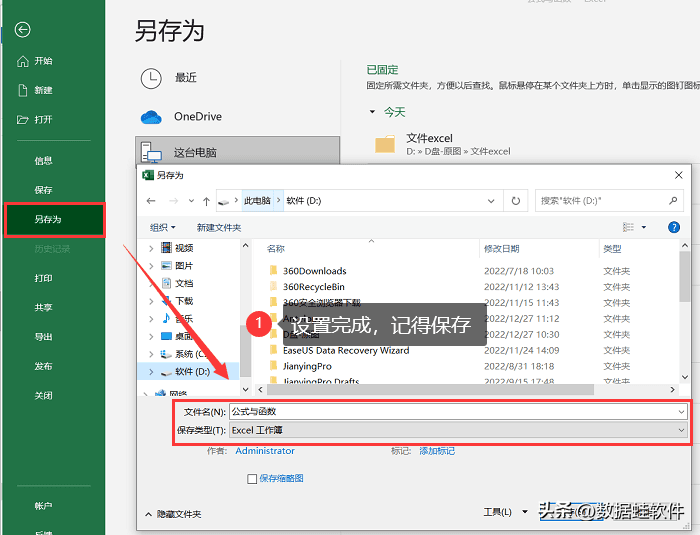Viewport: 700px width, 535px height.
Task: Click the OneDrive cloud icon
Action: pos(151,116)
